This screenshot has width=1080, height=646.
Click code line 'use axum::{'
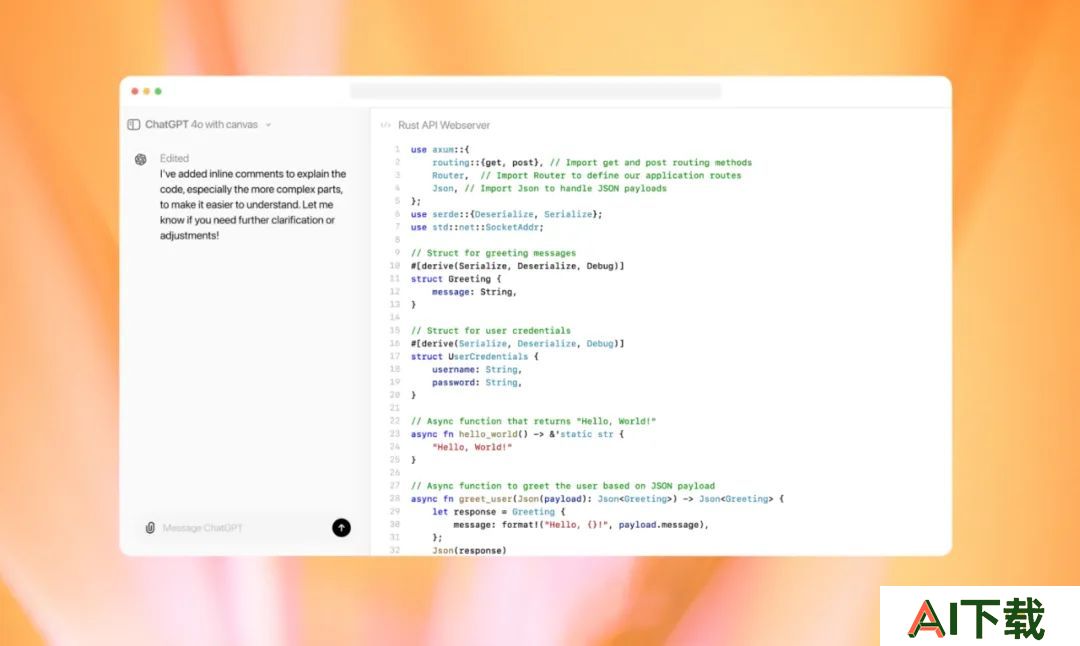[x=439, y=149]
